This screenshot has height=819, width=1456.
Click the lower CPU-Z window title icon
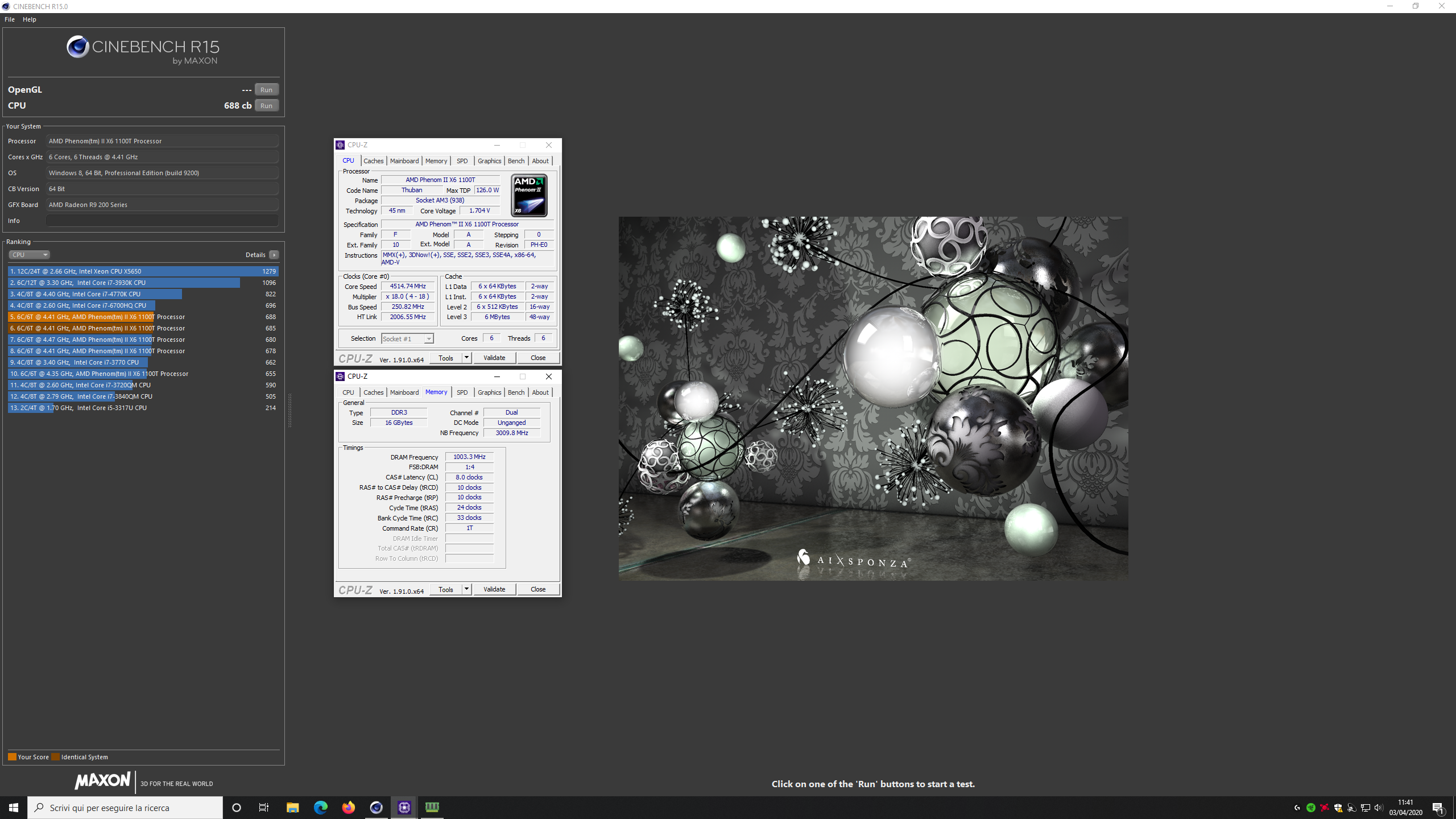[x=340, y=377]
